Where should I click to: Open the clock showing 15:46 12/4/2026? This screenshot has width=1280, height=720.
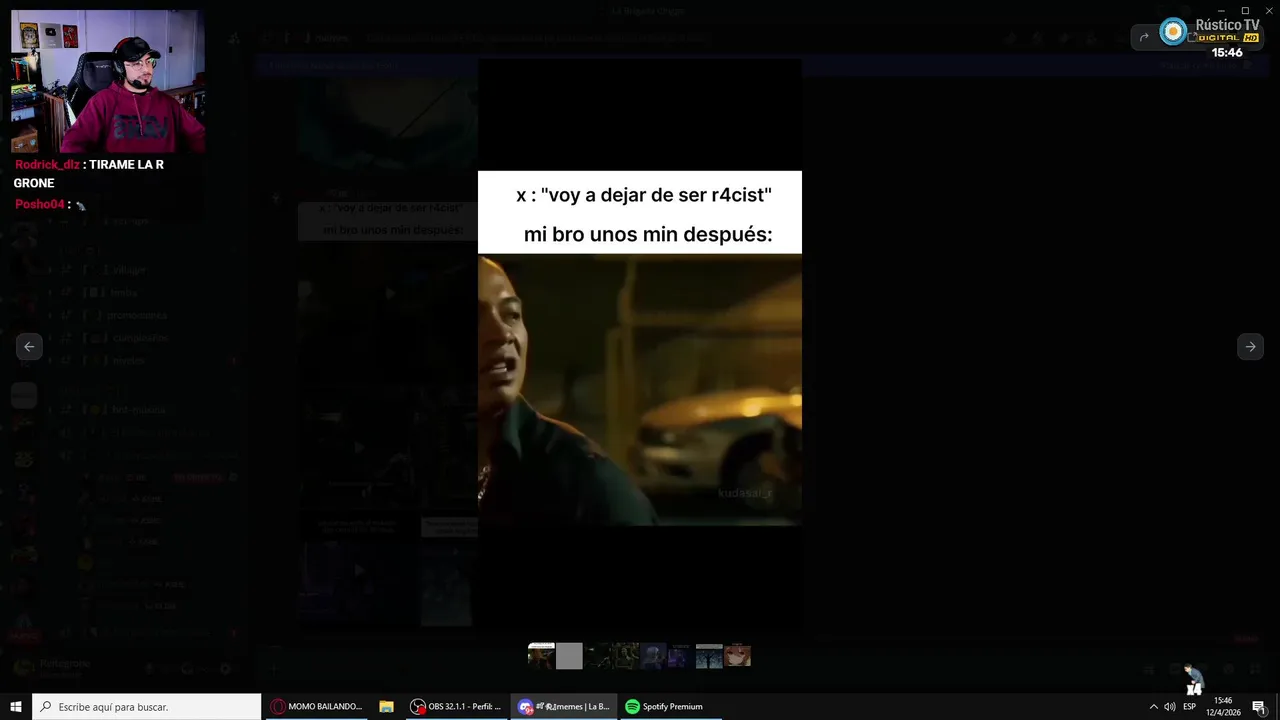coord(1223,706)
